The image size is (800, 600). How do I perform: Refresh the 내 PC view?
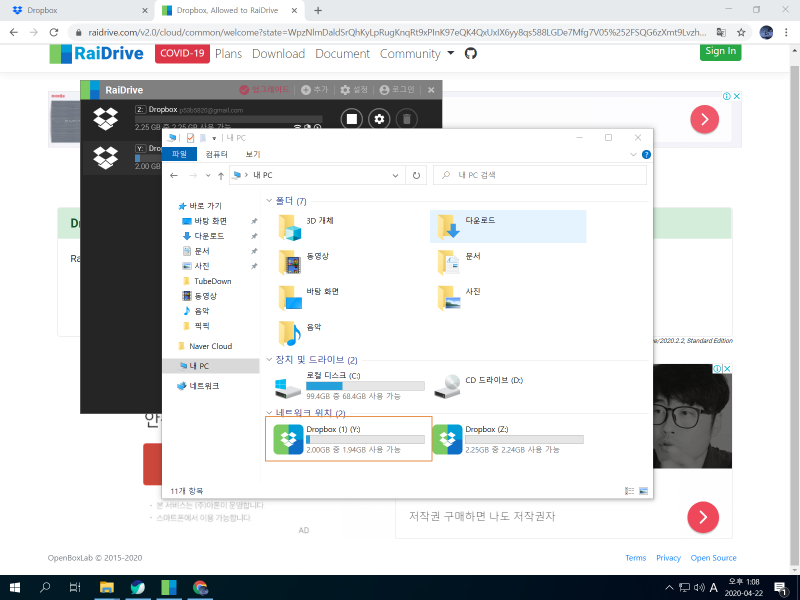(416, 175)
